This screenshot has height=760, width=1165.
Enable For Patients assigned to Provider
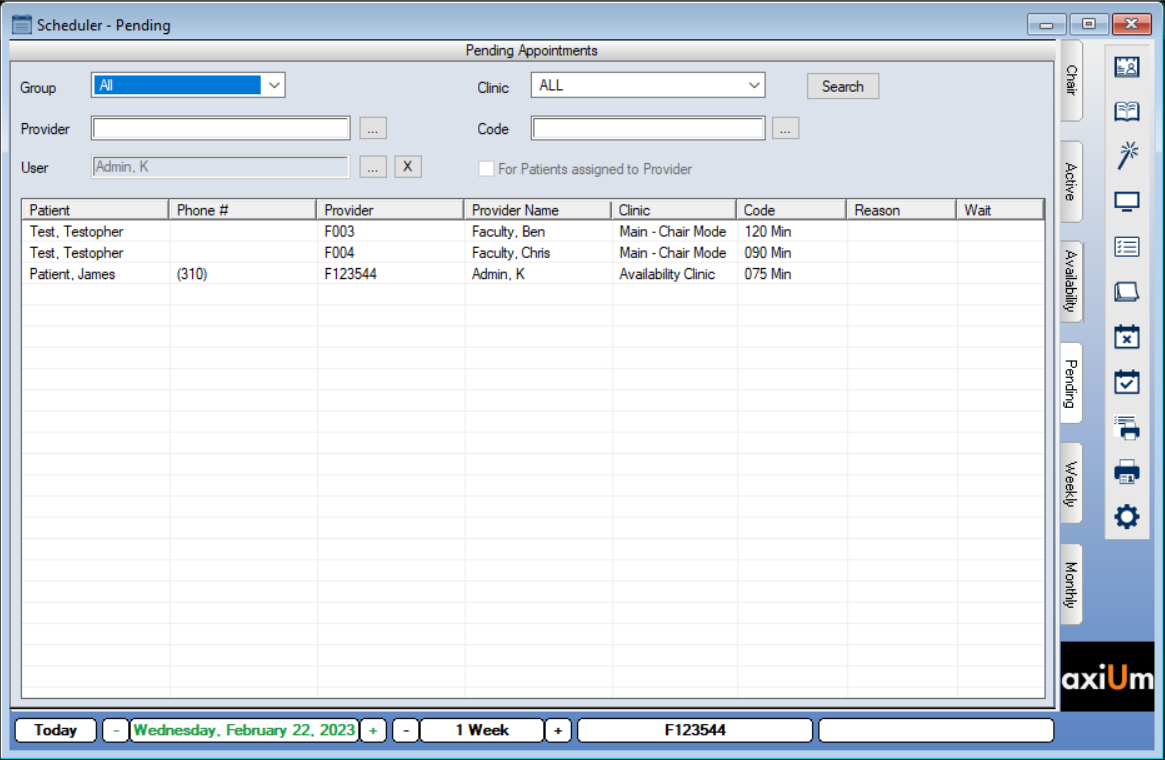tap(486, 169)
